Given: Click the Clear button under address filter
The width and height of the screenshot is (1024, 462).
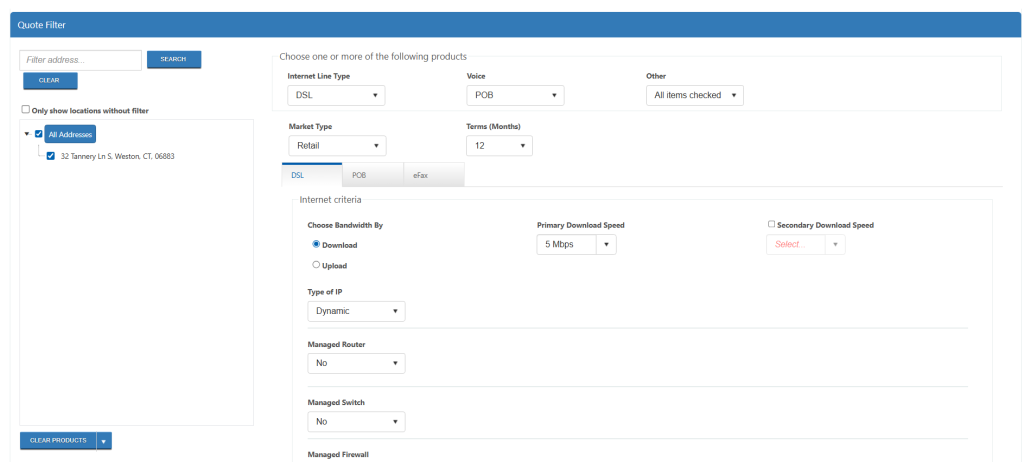Looking at the screenshot, I should [x=49, y=81].
